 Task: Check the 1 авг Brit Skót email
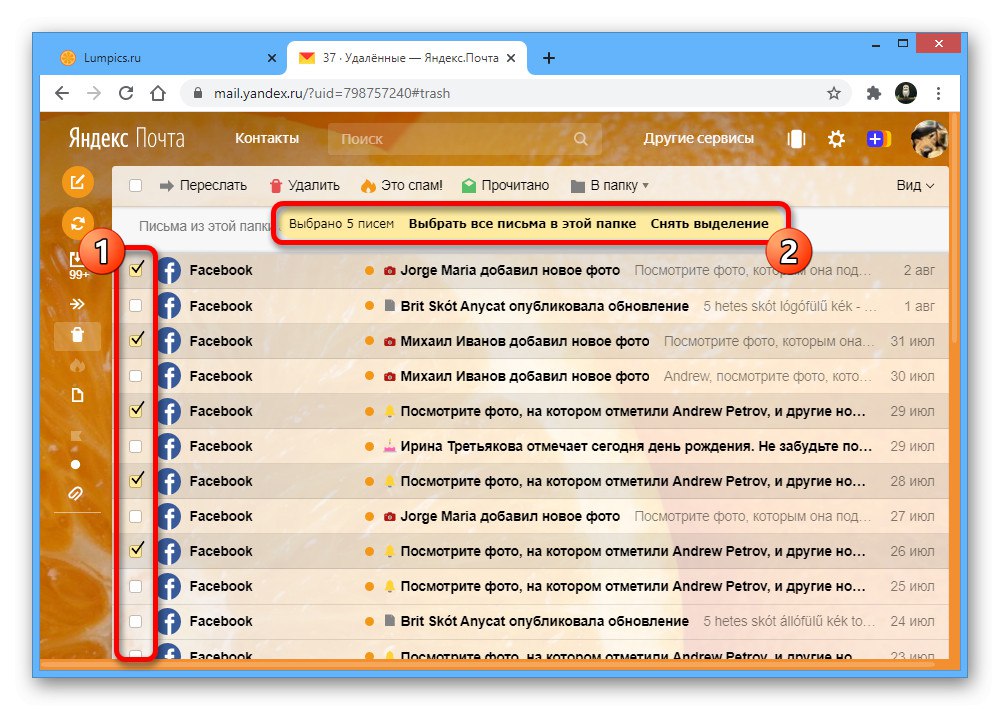135,306
